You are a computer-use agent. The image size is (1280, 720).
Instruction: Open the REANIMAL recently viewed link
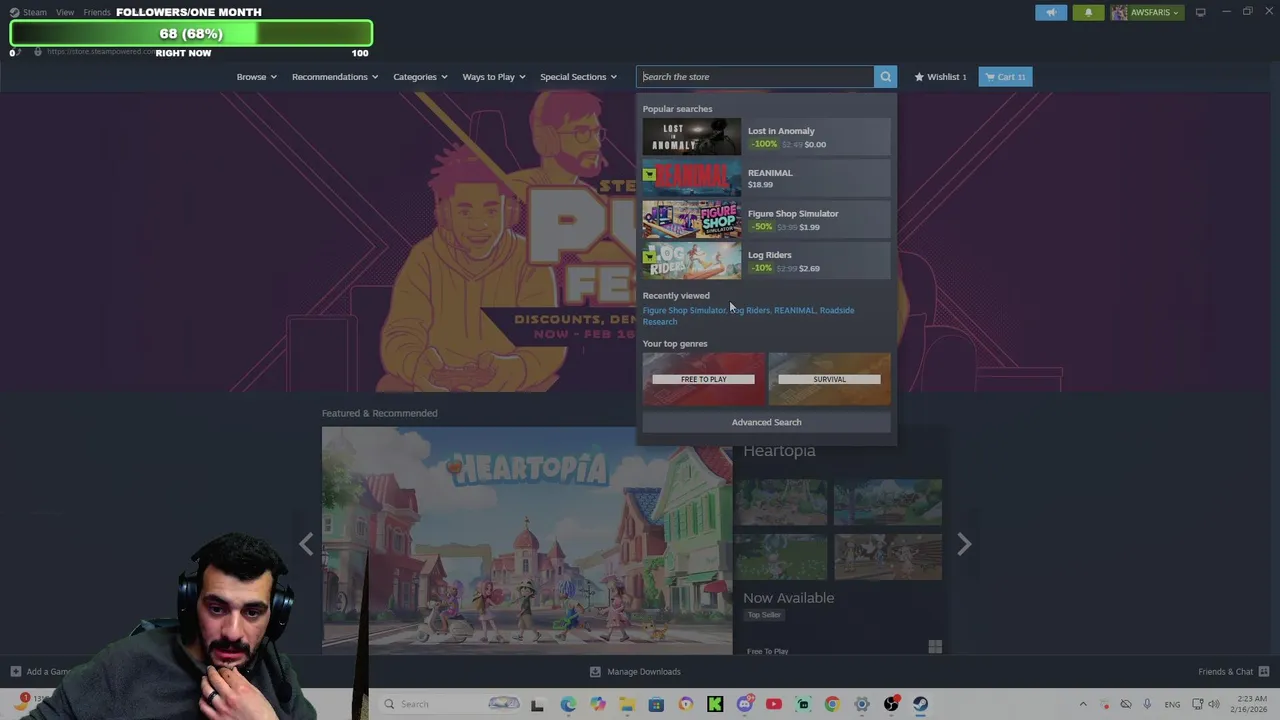coord(794,310)
